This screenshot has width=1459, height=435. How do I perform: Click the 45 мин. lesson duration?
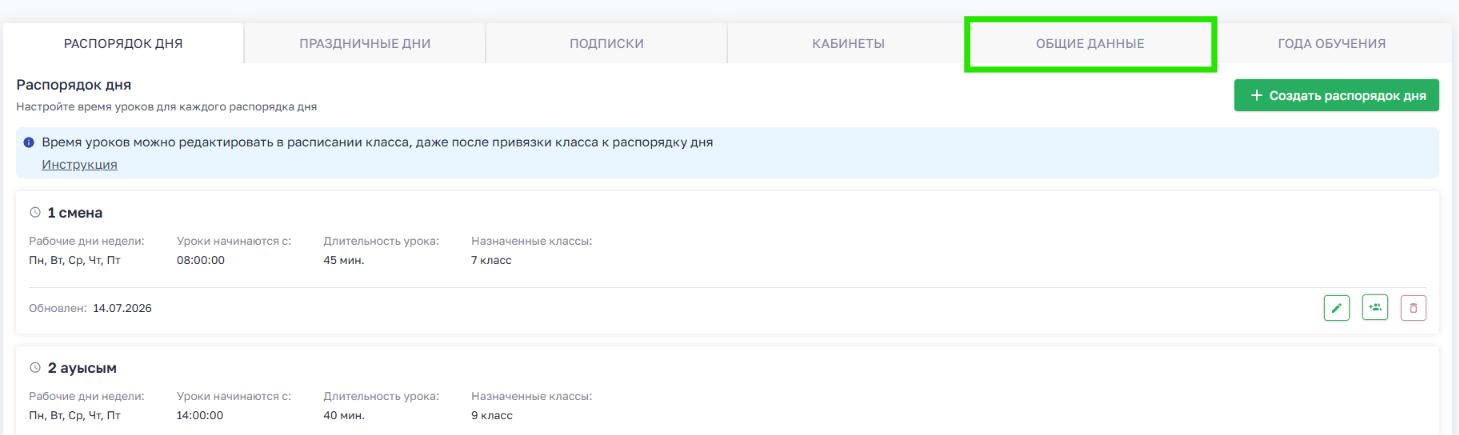click(344, 260)
